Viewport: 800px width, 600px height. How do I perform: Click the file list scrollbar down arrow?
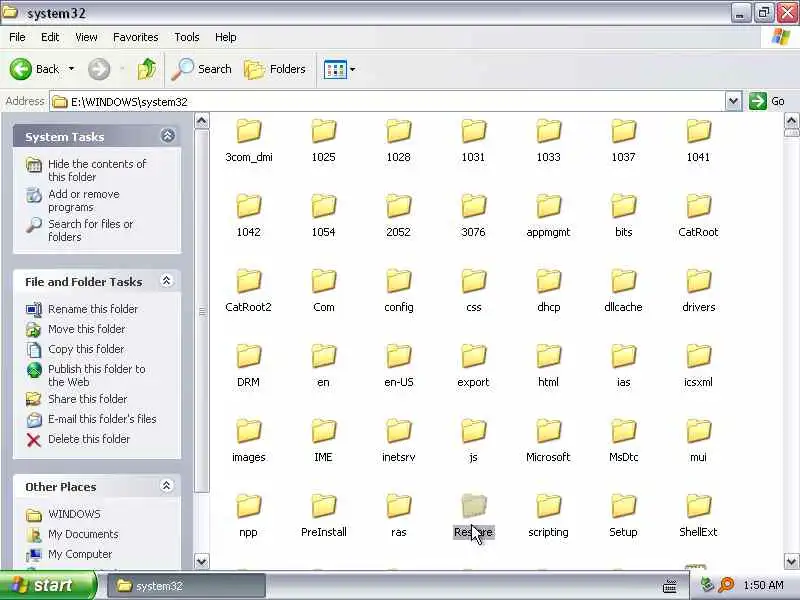[x=791, y=561]
